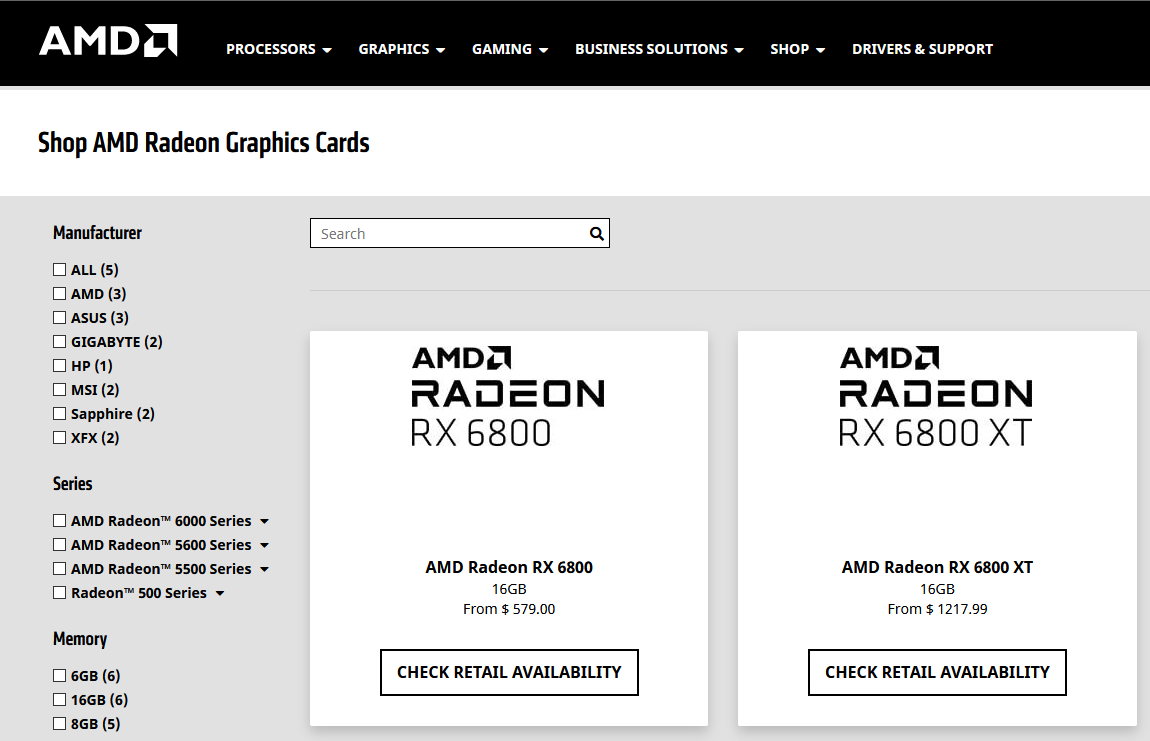Open the Shop menu

point(797,49)
